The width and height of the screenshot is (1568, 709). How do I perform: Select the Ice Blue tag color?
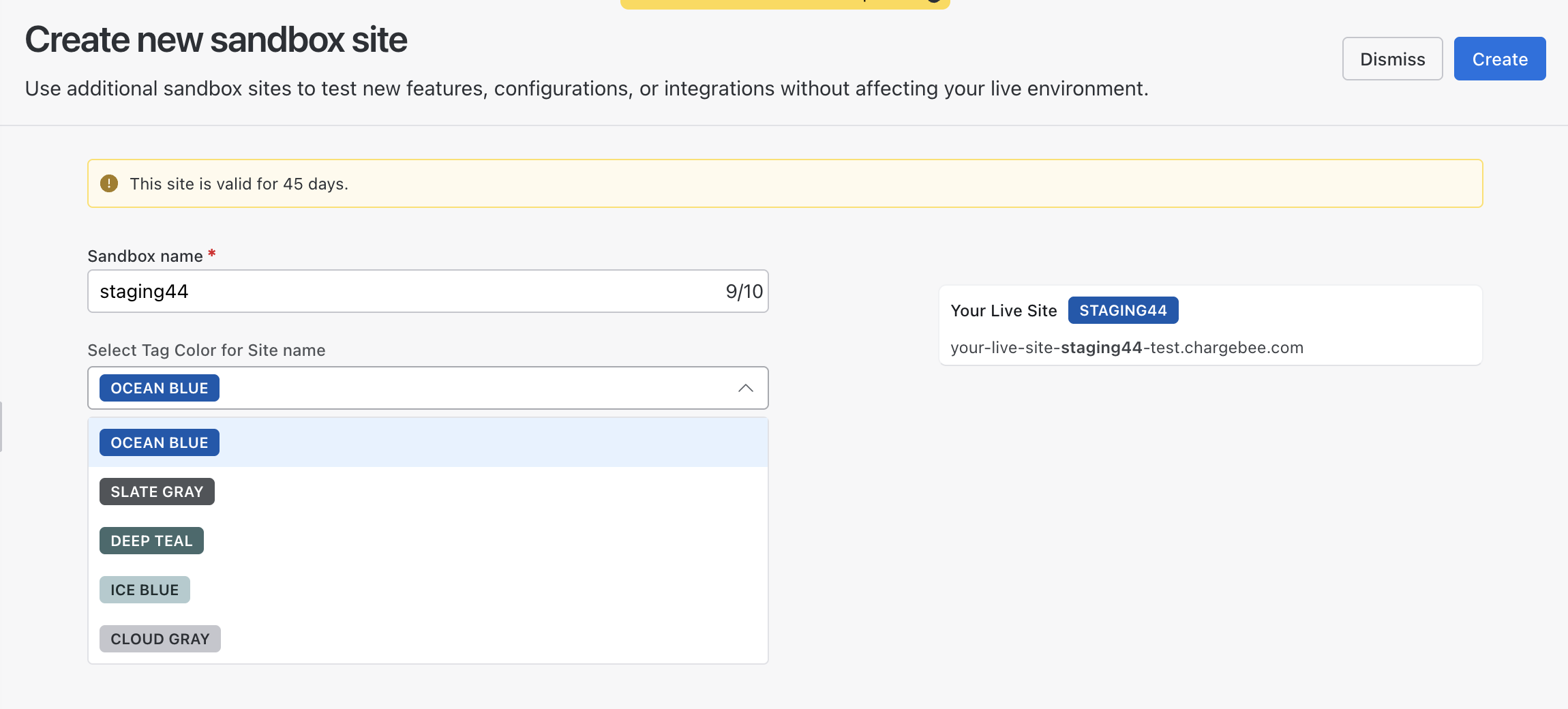(145, 590)
